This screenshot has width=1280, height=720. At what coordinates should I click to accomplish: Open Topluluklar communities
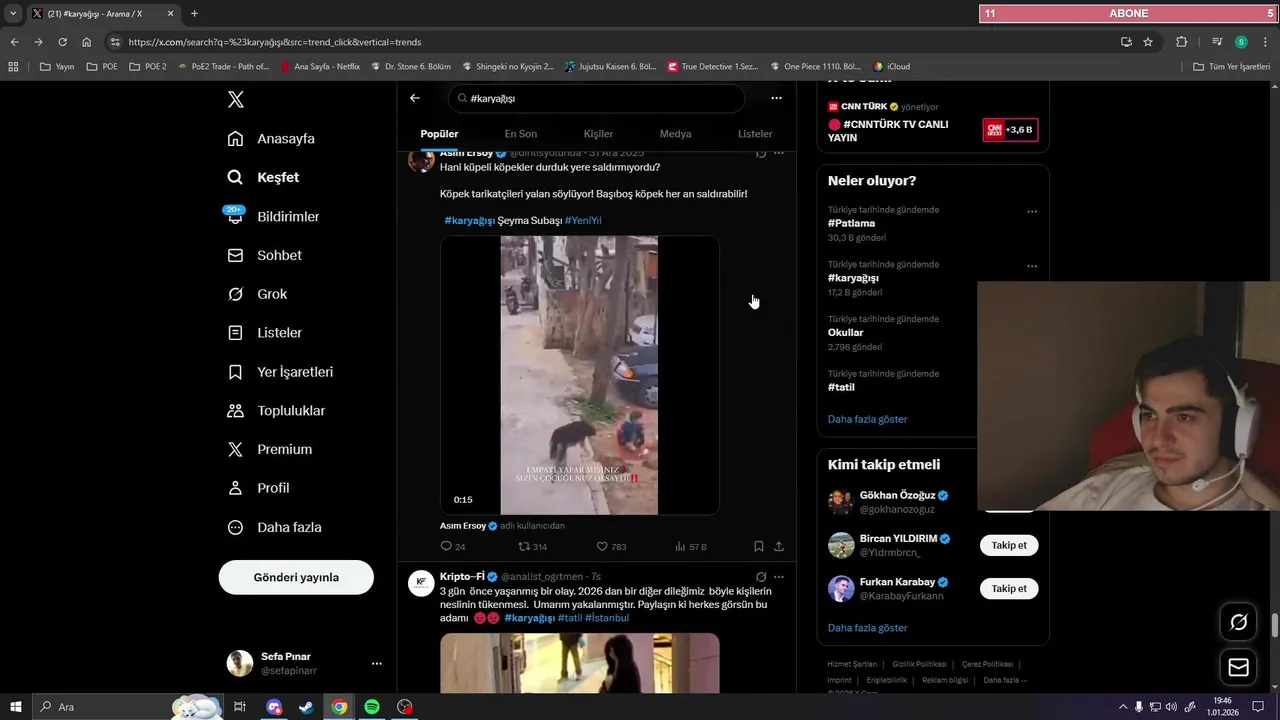[276, 411]
